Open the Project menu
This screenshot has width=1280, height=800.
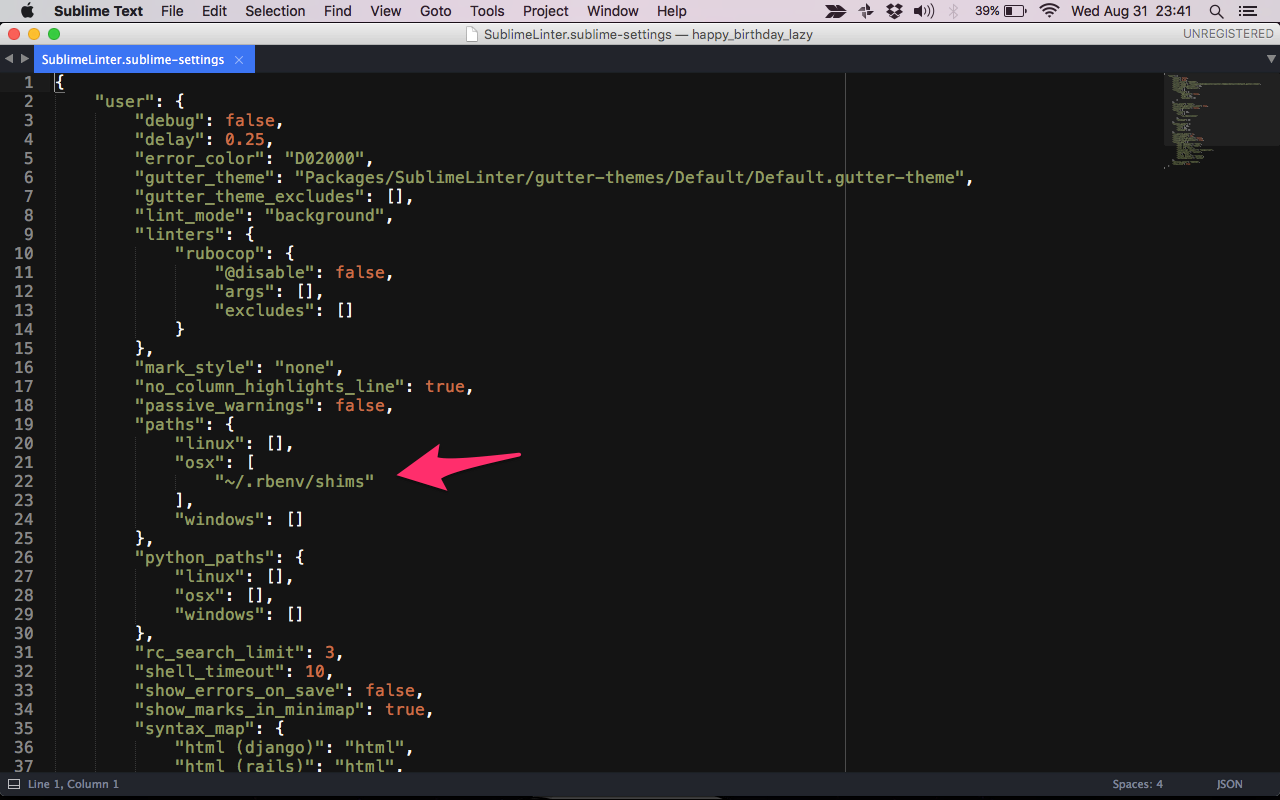click(546, 11)
